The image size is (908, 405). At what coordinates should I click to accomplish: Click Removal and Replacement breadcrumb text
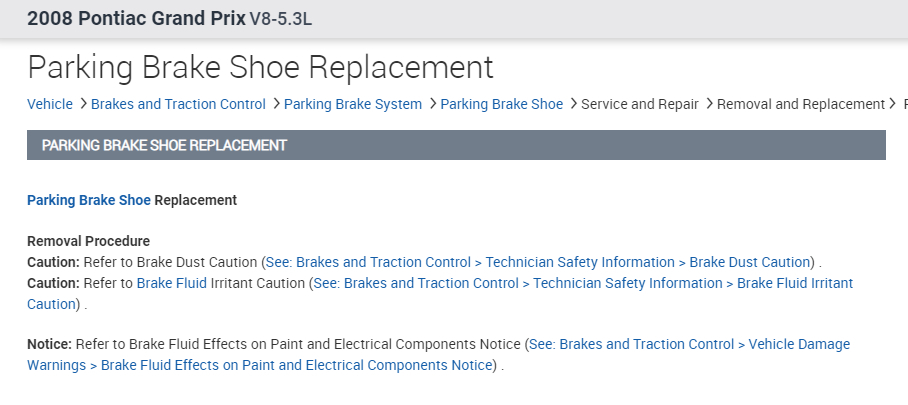801,104
